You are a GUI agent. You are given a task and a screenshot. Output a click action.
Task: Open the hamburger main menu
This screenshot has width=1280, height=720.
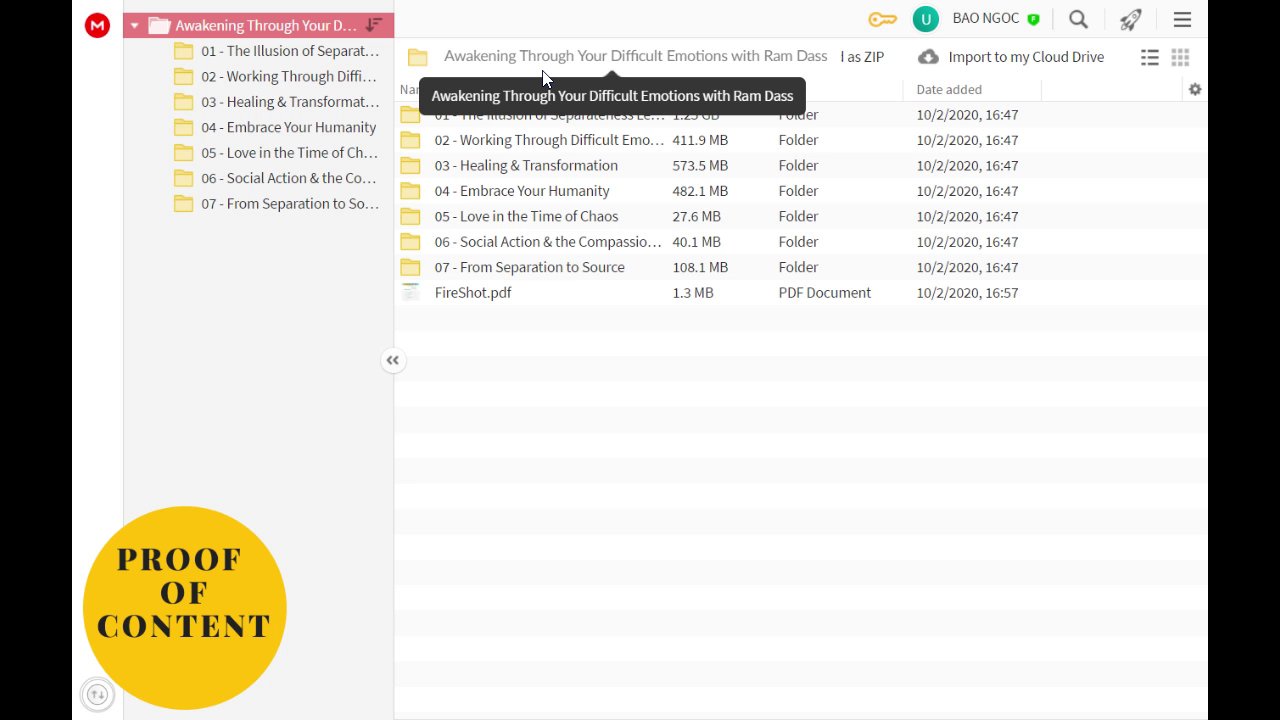(1182, 19)
